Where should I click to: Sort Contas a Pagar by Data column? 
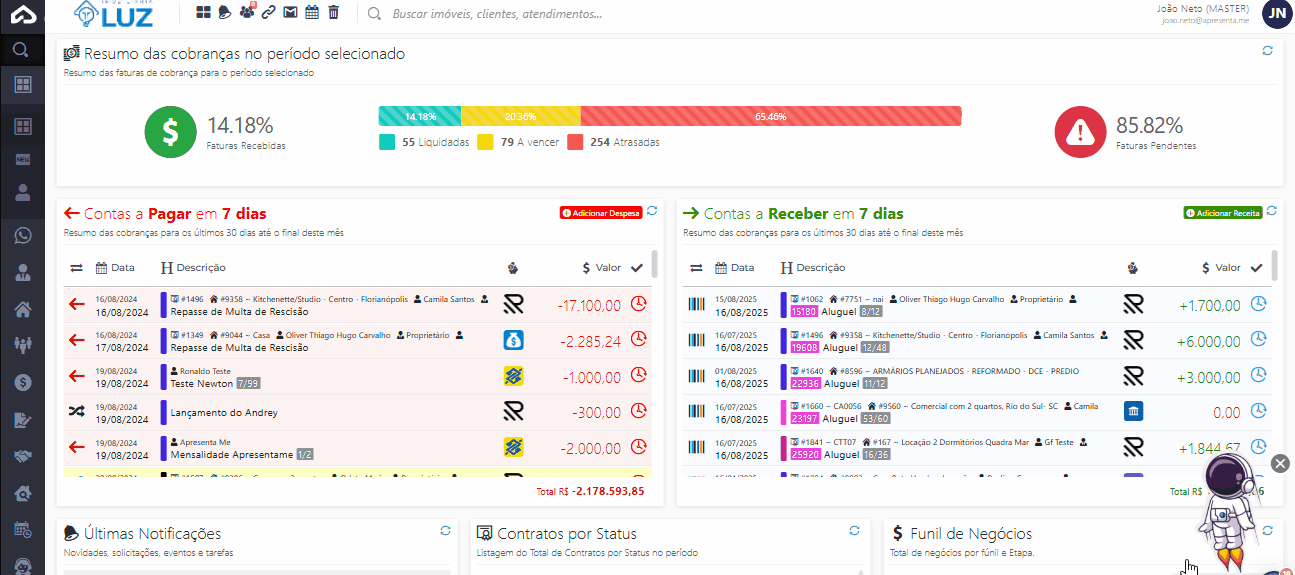(115, 268)
